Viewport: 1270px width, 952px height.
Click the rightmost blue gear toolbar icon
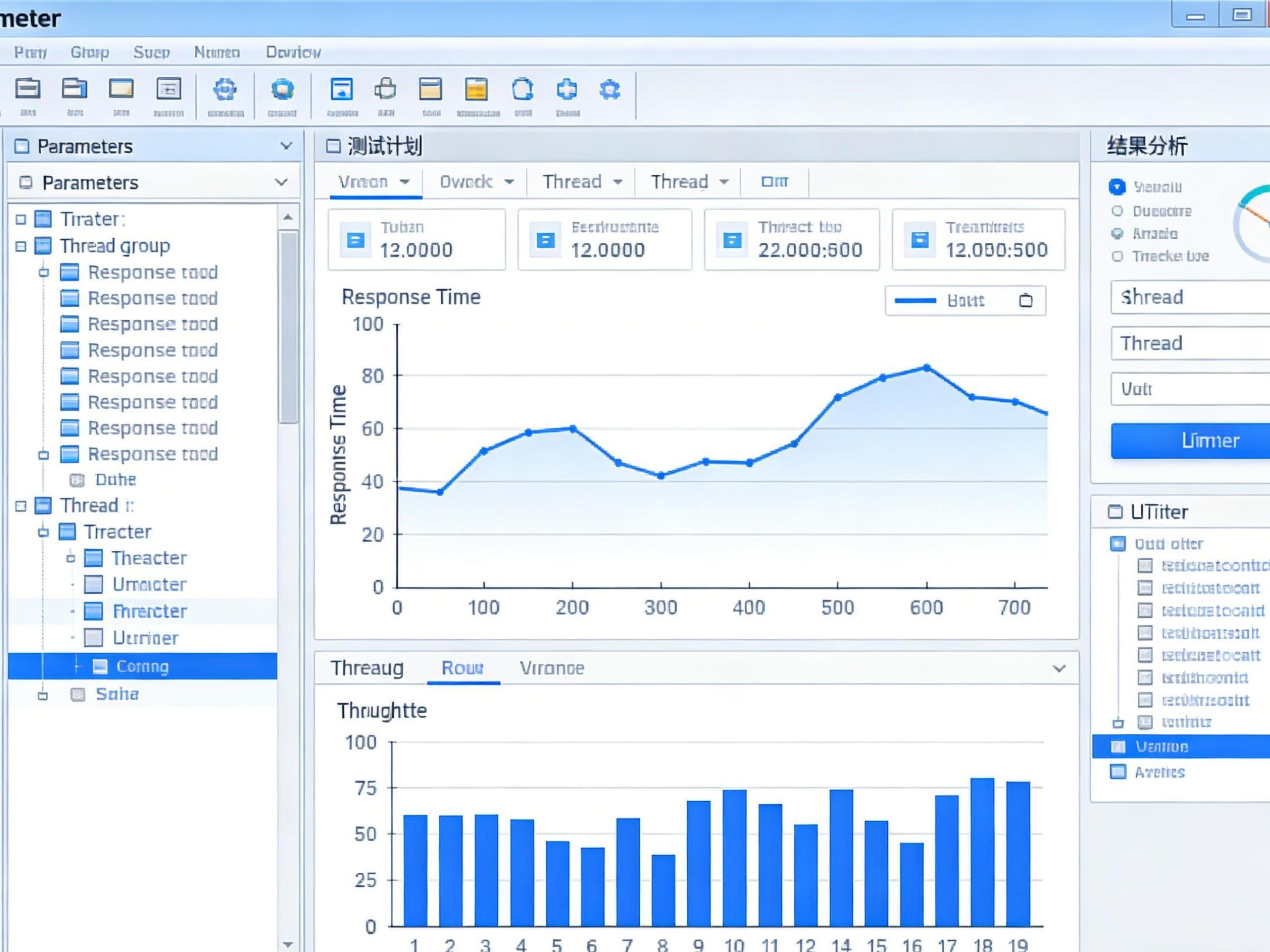(610, 90)
